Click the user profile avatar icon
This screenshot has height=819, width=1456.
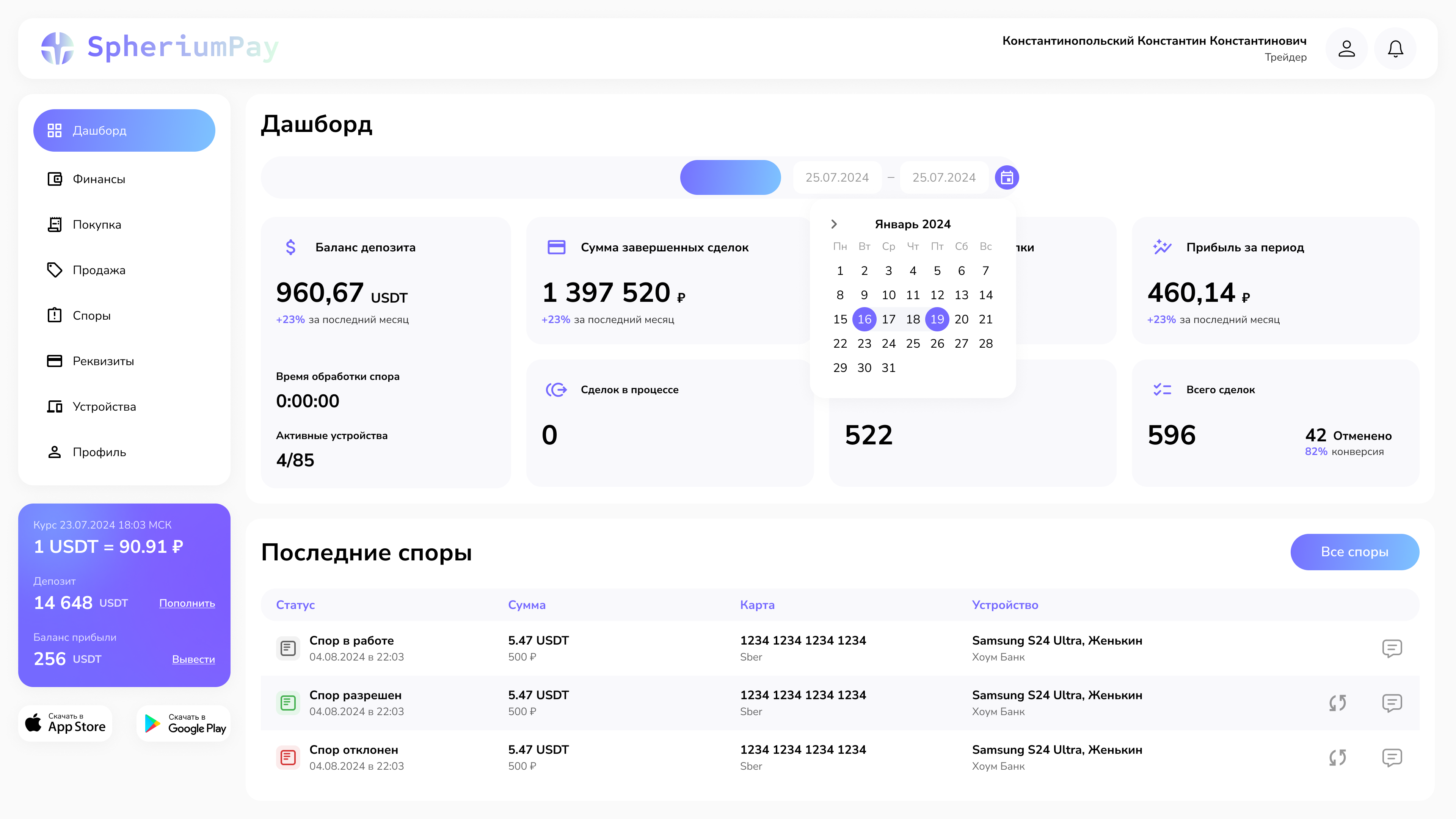click(1346, 49)
